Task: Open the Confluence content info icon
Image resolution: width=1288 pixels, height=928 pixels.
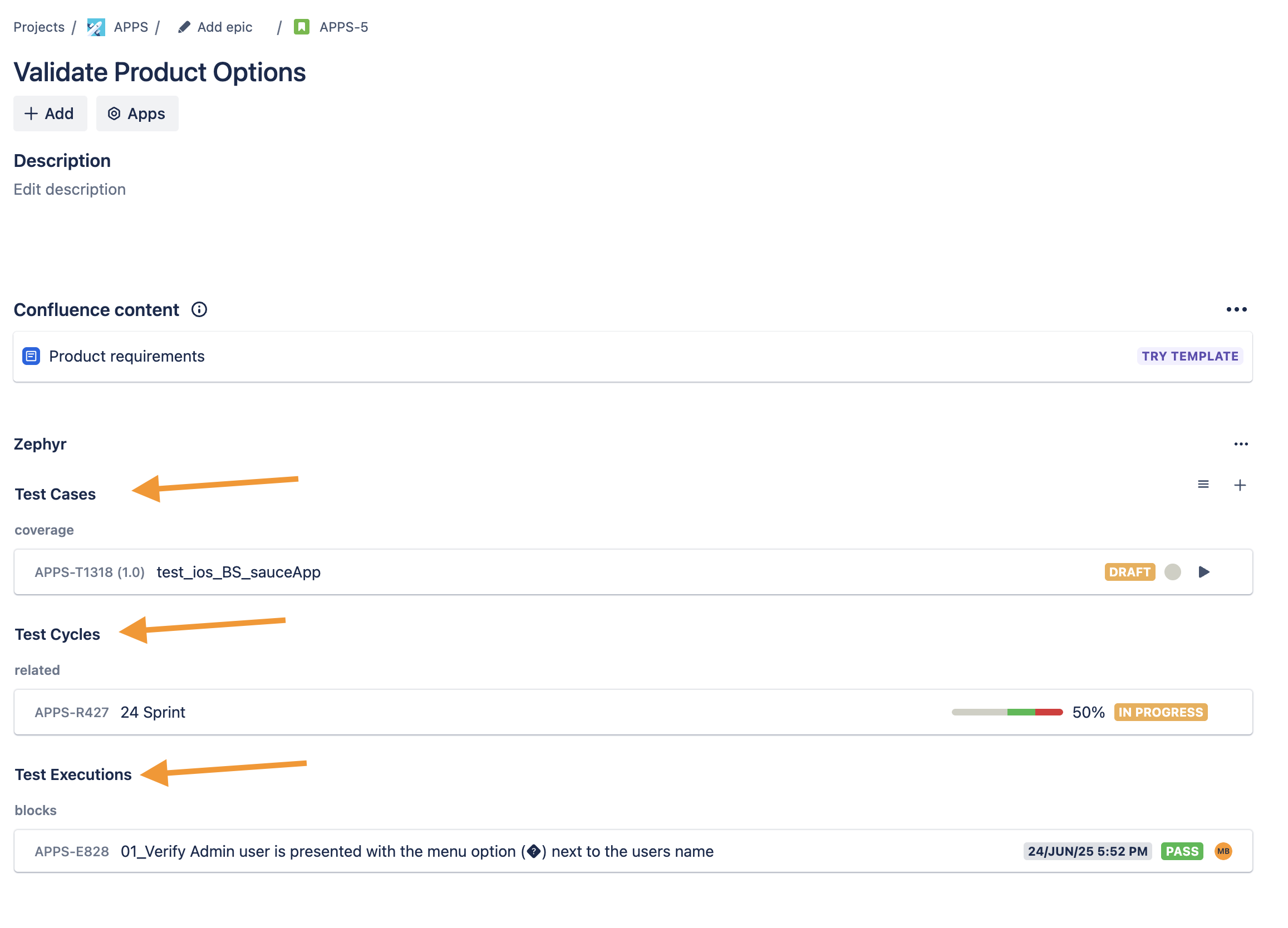Action: pos(199,310)
